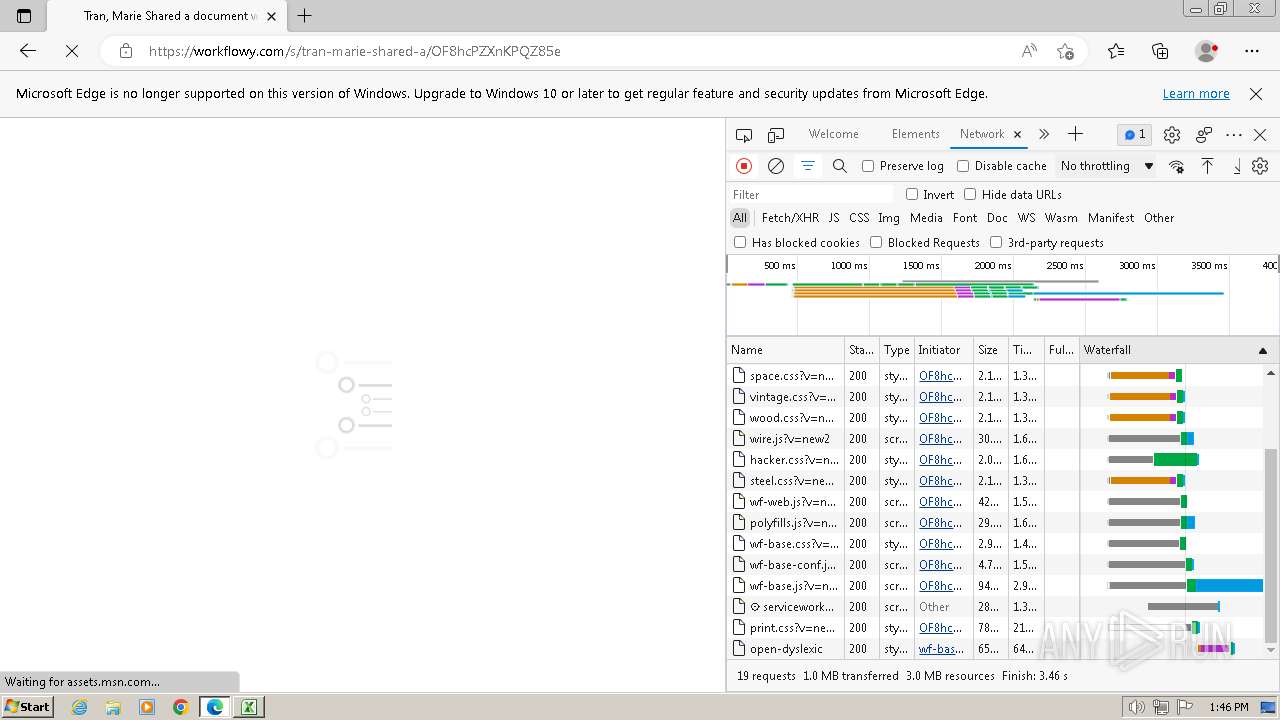The height and width of the screenshot is (720, 1280).
Task: Close the Network tab in DevTools
Action: [1017, 134]
